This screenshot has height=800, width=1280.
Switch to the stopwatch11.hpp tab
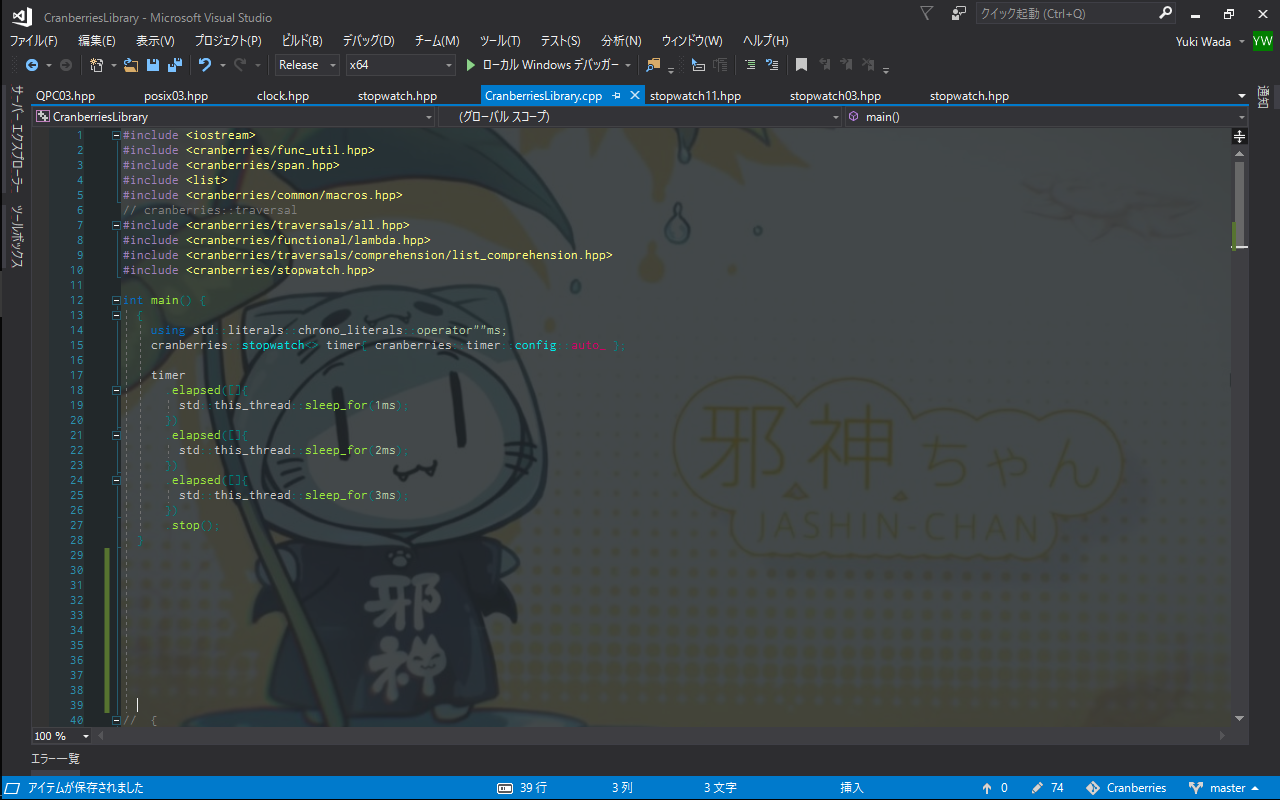coord(695,96)
